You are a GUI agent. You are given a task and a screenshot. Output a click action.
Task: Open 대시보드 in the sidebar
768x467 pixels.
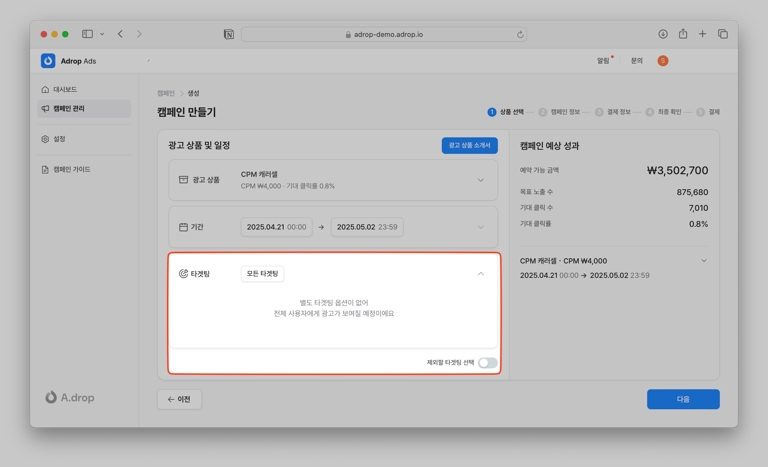coord(64,89)
